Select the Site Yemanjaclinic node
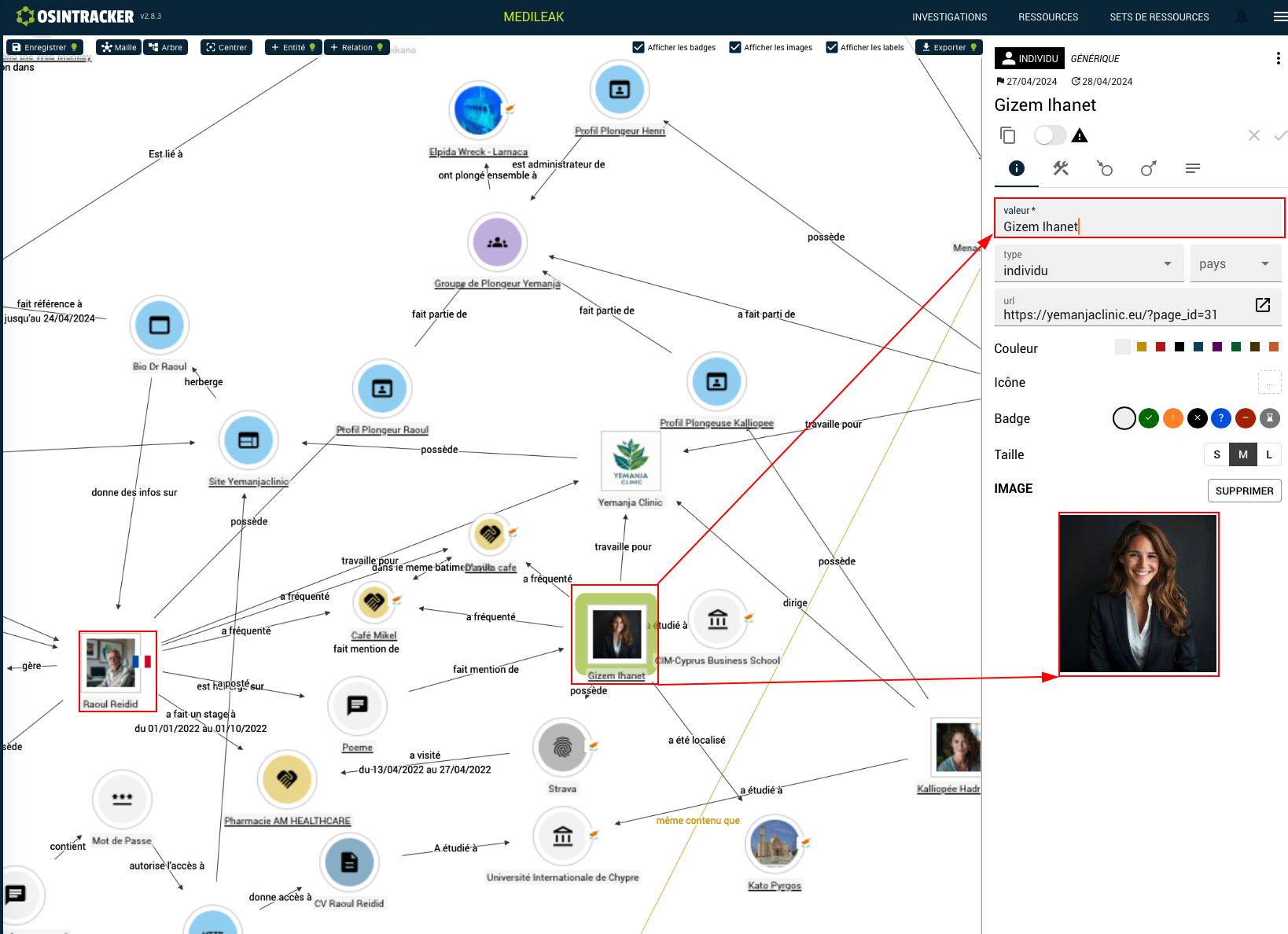This screenshot has height=934, width=1288. pyautogui.click(x=248, y=440)
